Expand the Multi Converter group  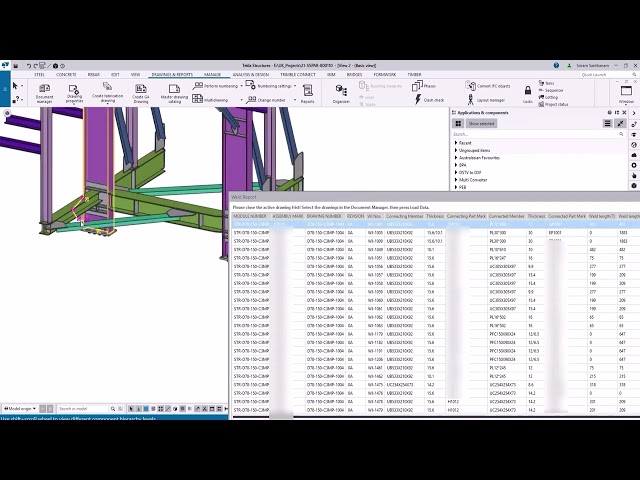pyautogui.click(x=456, y=180)
